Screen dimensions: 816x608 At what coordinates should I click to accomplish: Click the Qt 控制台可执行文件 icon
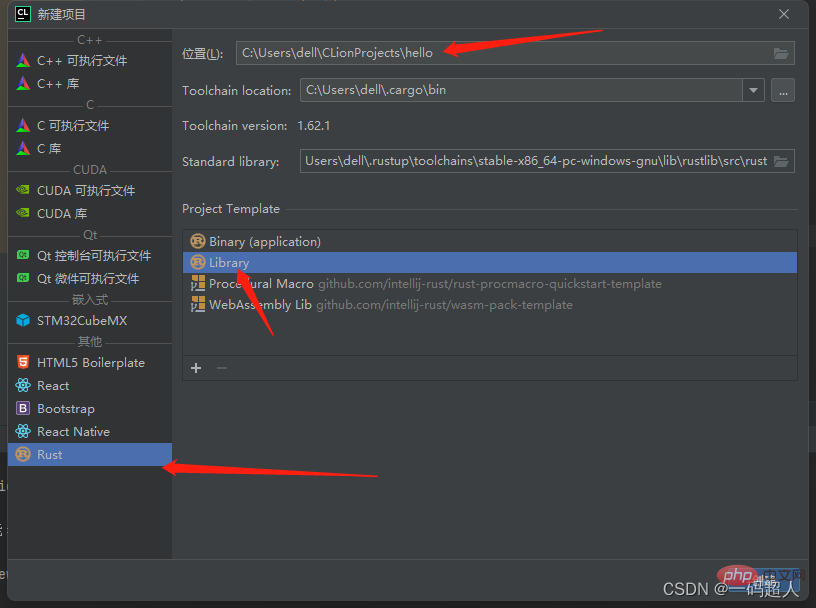23,255
